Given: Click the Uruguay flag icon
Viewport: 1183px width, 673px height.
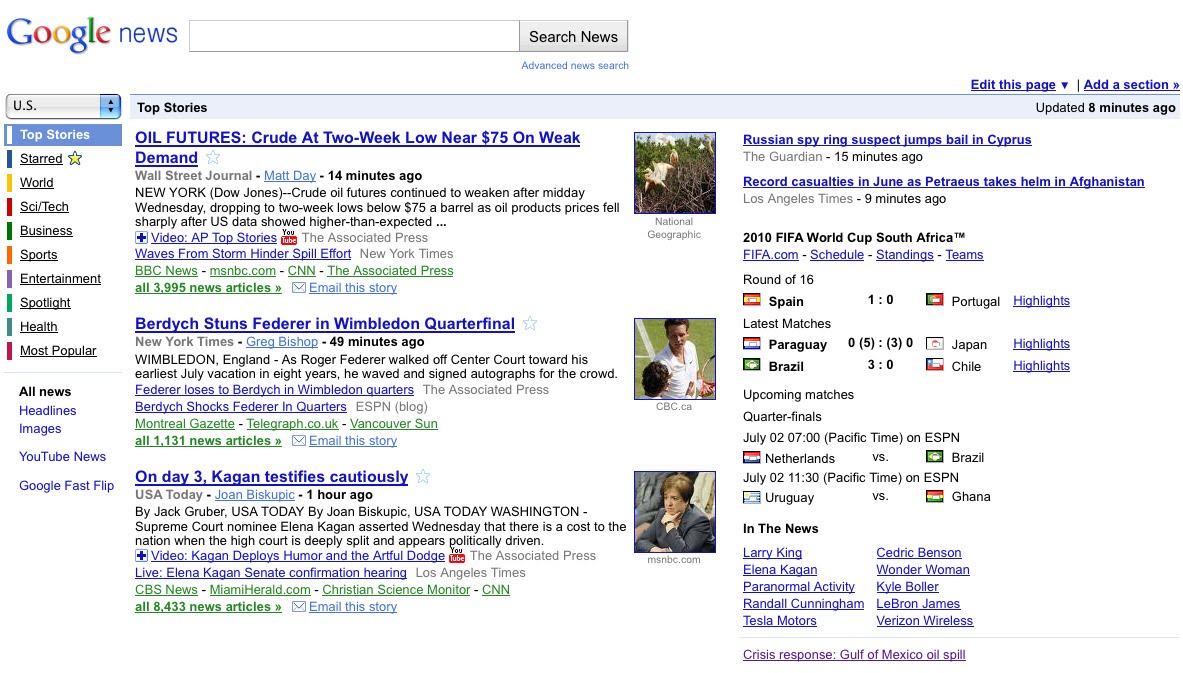Looking at the screenshot, I should [x=751, y=496].
